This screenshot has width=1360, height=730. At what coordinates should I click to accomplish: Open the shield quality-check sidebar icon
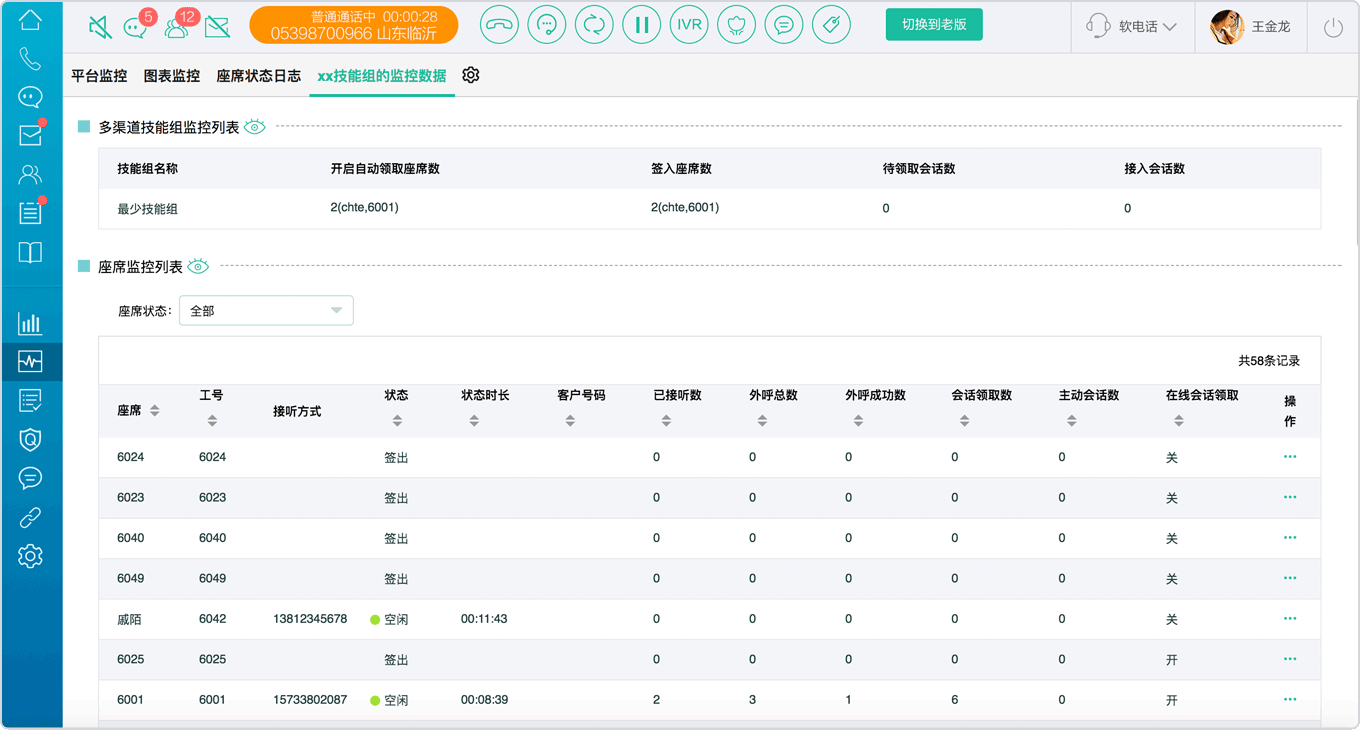click(31, 439)
